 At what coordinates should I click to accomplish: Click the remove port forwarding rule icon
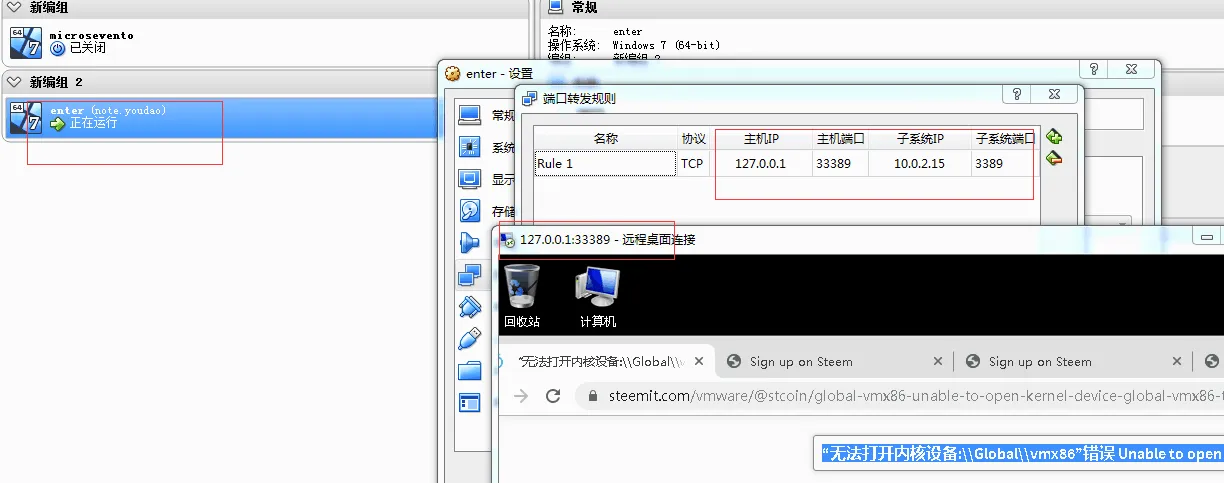click(x=1053, y=158)
